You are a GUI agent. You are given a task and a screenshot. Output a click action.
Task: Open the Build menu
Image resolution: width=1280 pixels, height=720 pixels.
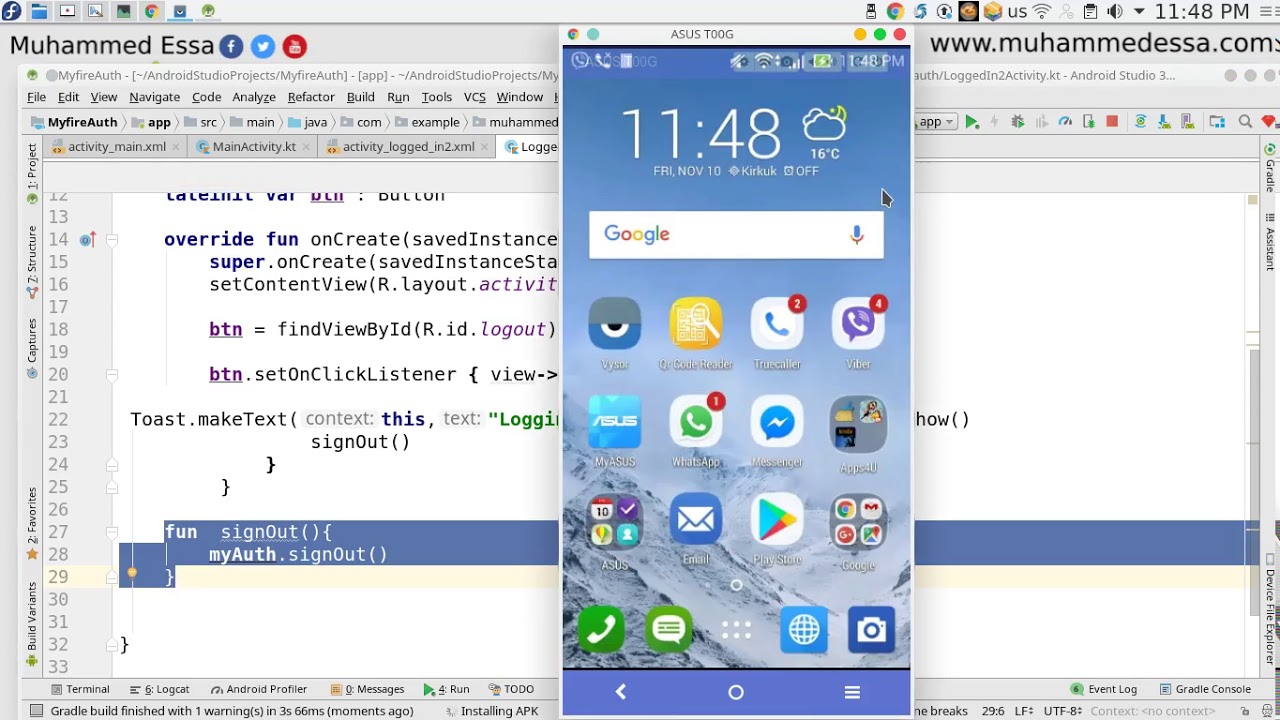(x=361, y=97)
